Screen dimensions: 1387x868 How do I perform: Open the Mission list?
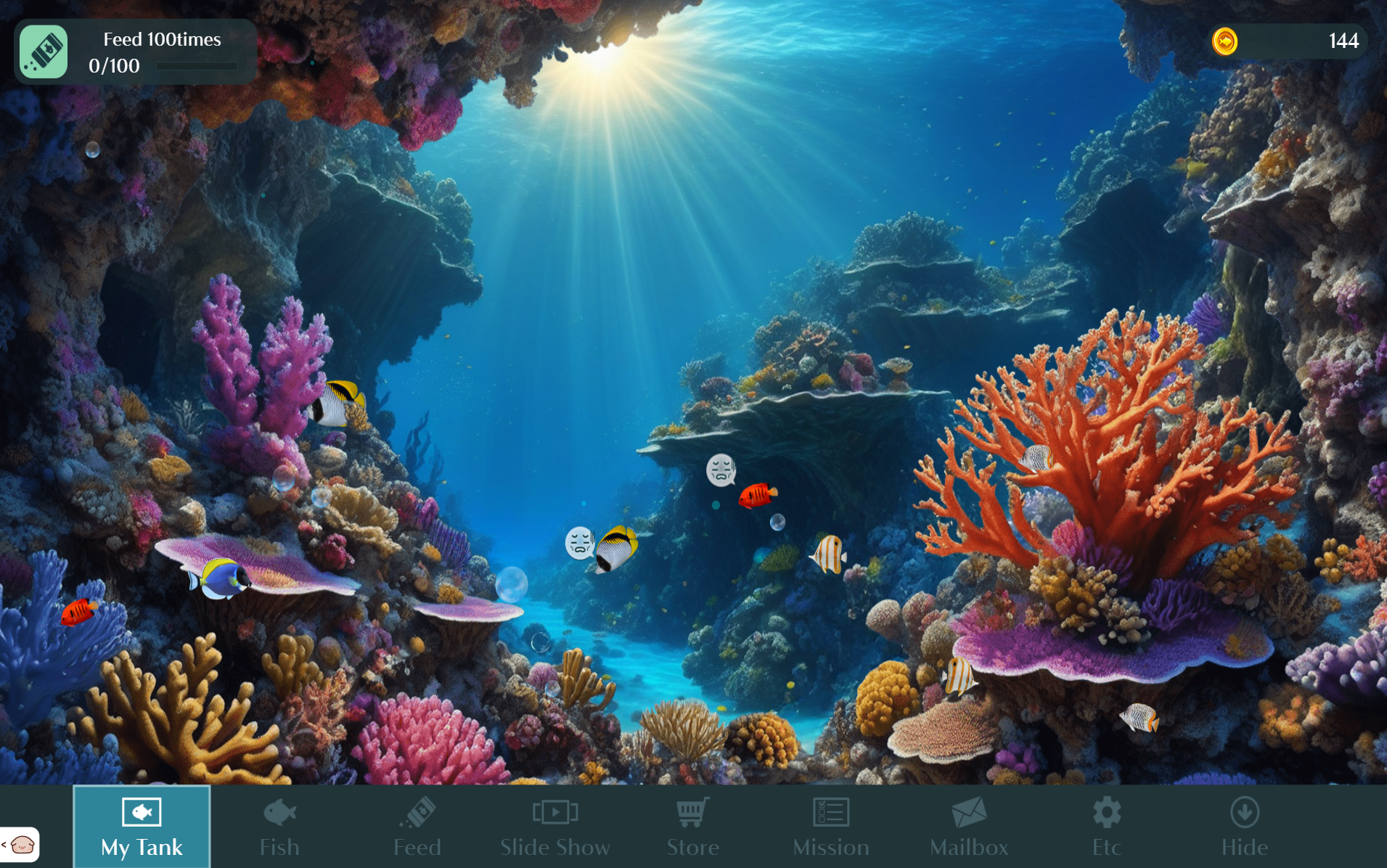tap(831, 826)
